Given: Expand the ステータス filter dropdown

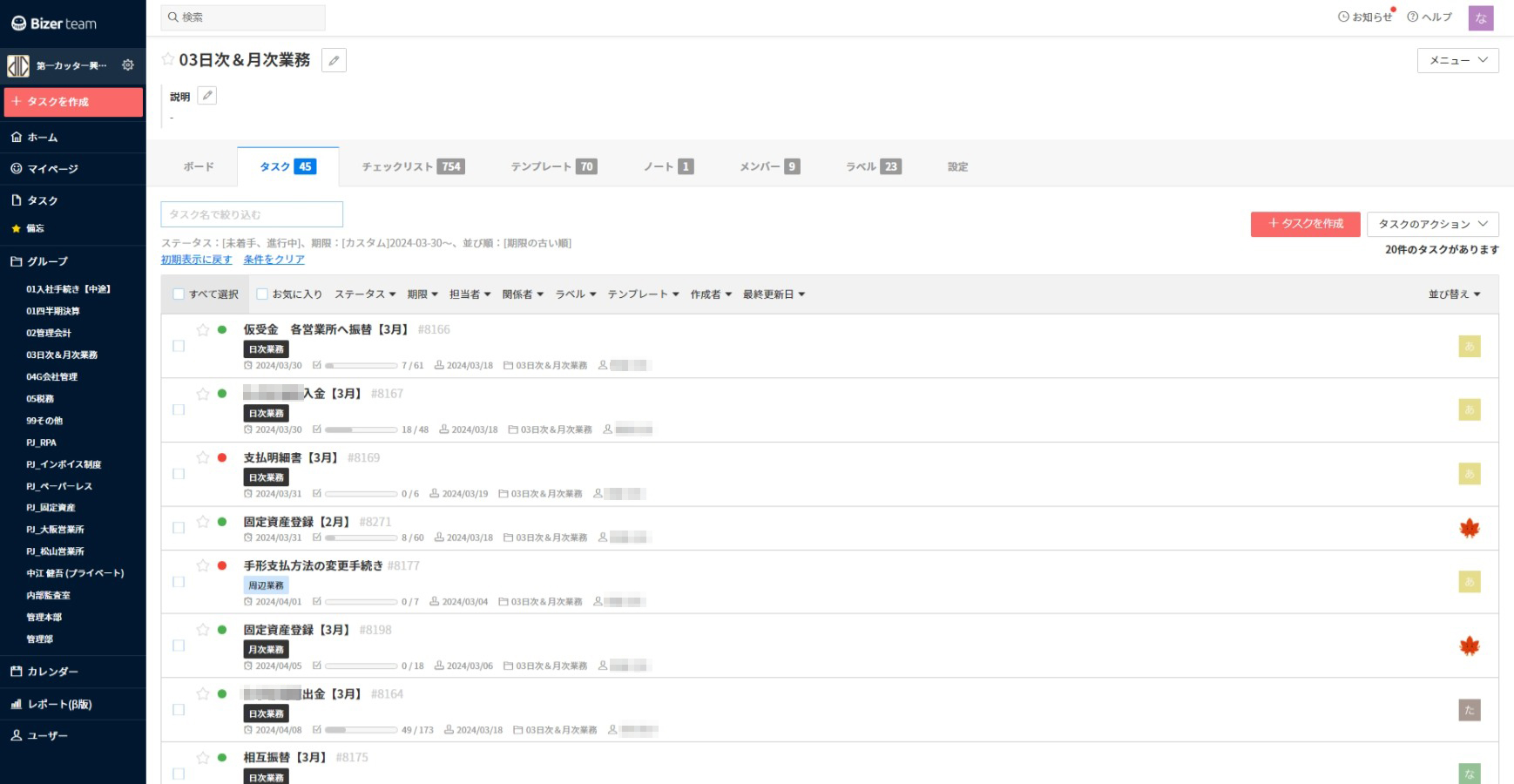Looking at the screenshot, I should pyautogui.click(x=365, y=294).
